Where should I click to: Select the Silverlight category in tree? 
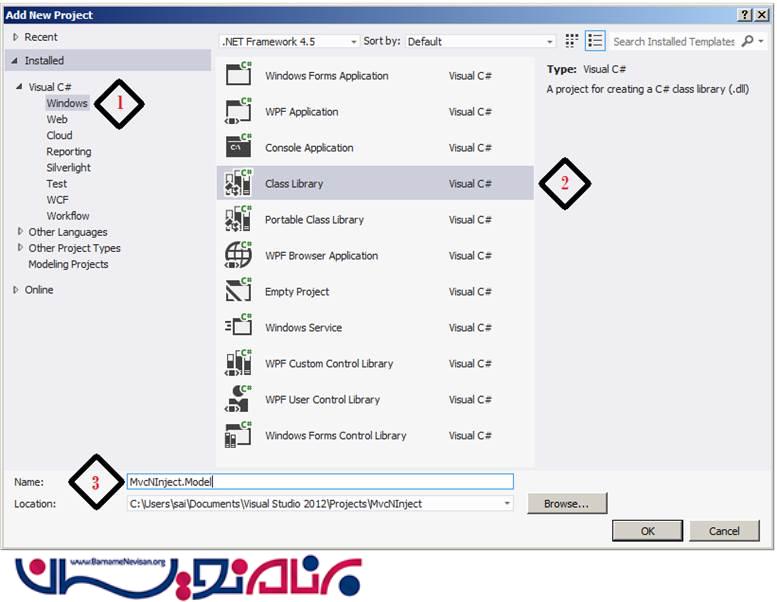coord(68,167)
